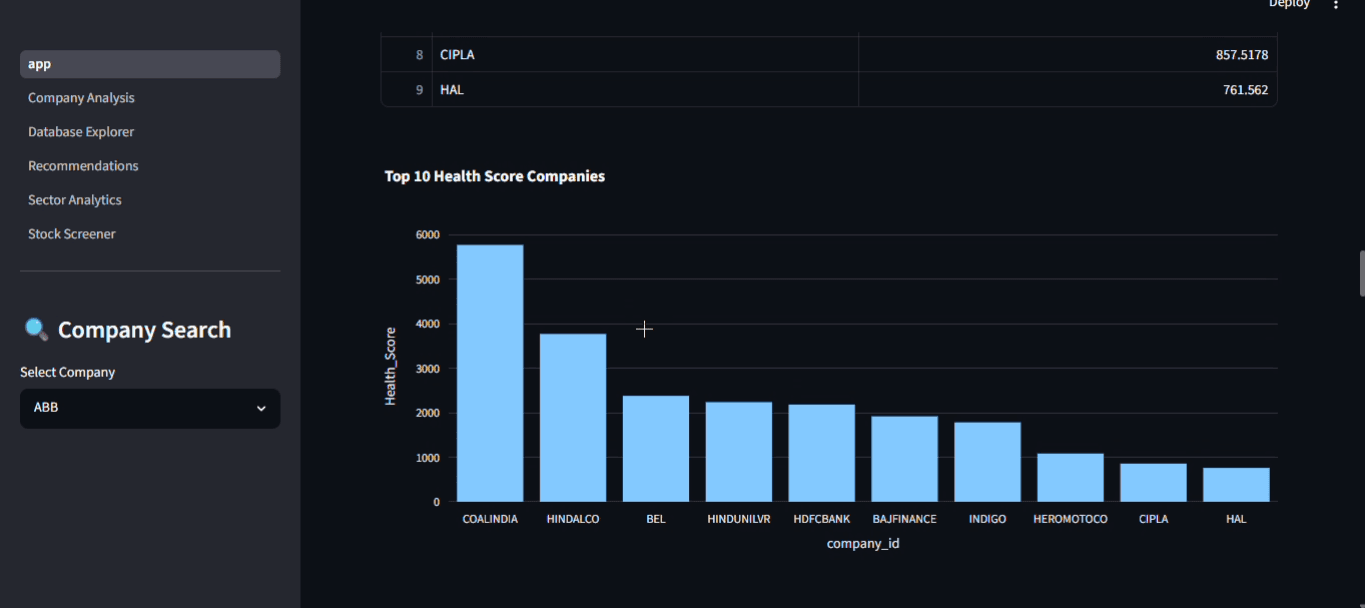Click the Deploy button
Screen dimensions: 1365x608
(1289, 4)
